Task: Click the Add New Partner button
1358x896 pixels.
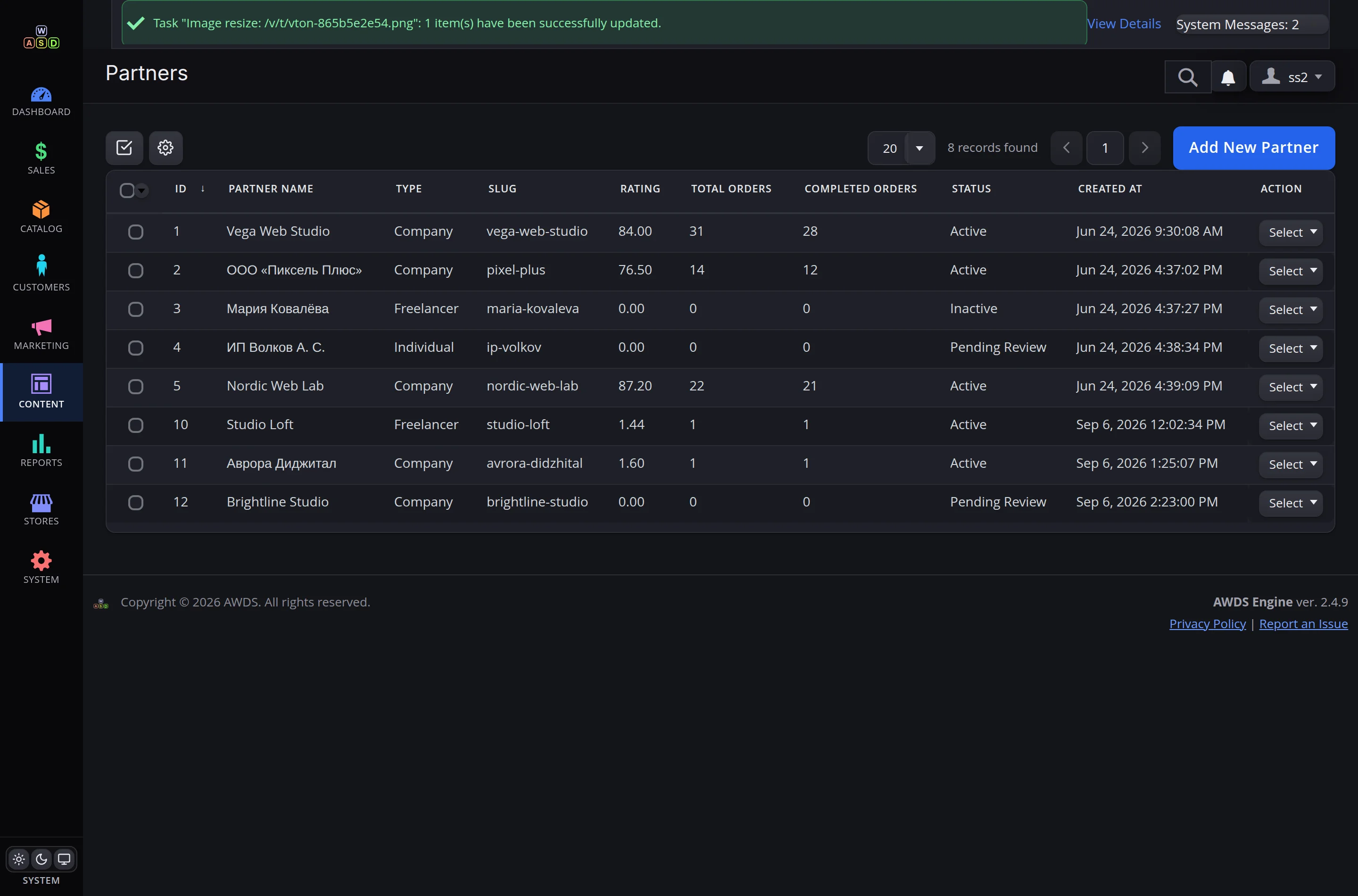Action: [1253, 148]
